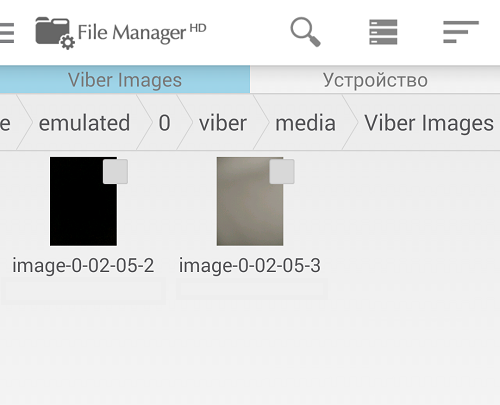Click Viber Images breadcrumb segment

[x=429, y=123]
